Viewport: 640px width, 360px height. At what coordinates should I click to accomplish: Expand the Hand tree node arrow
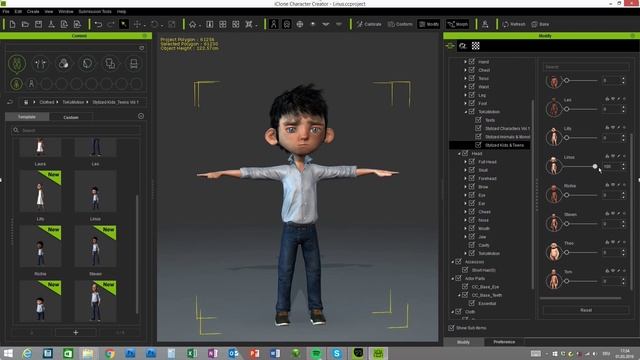click(x=465, y=62)
